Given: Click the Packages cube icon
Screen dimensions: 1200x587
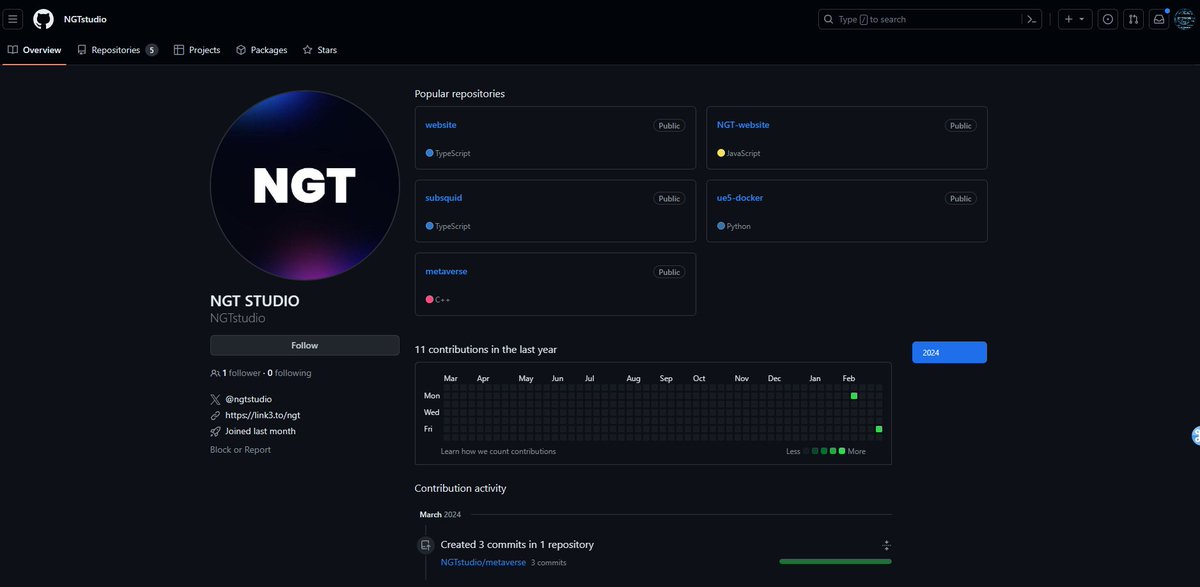Looking at the screenshot, I should point(241,50).
